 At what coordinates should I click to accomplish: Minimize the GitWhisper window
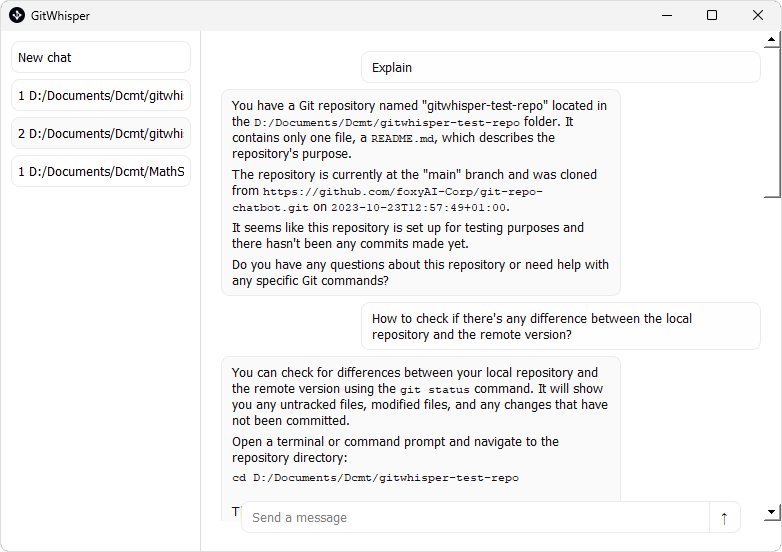coord(667,15)
